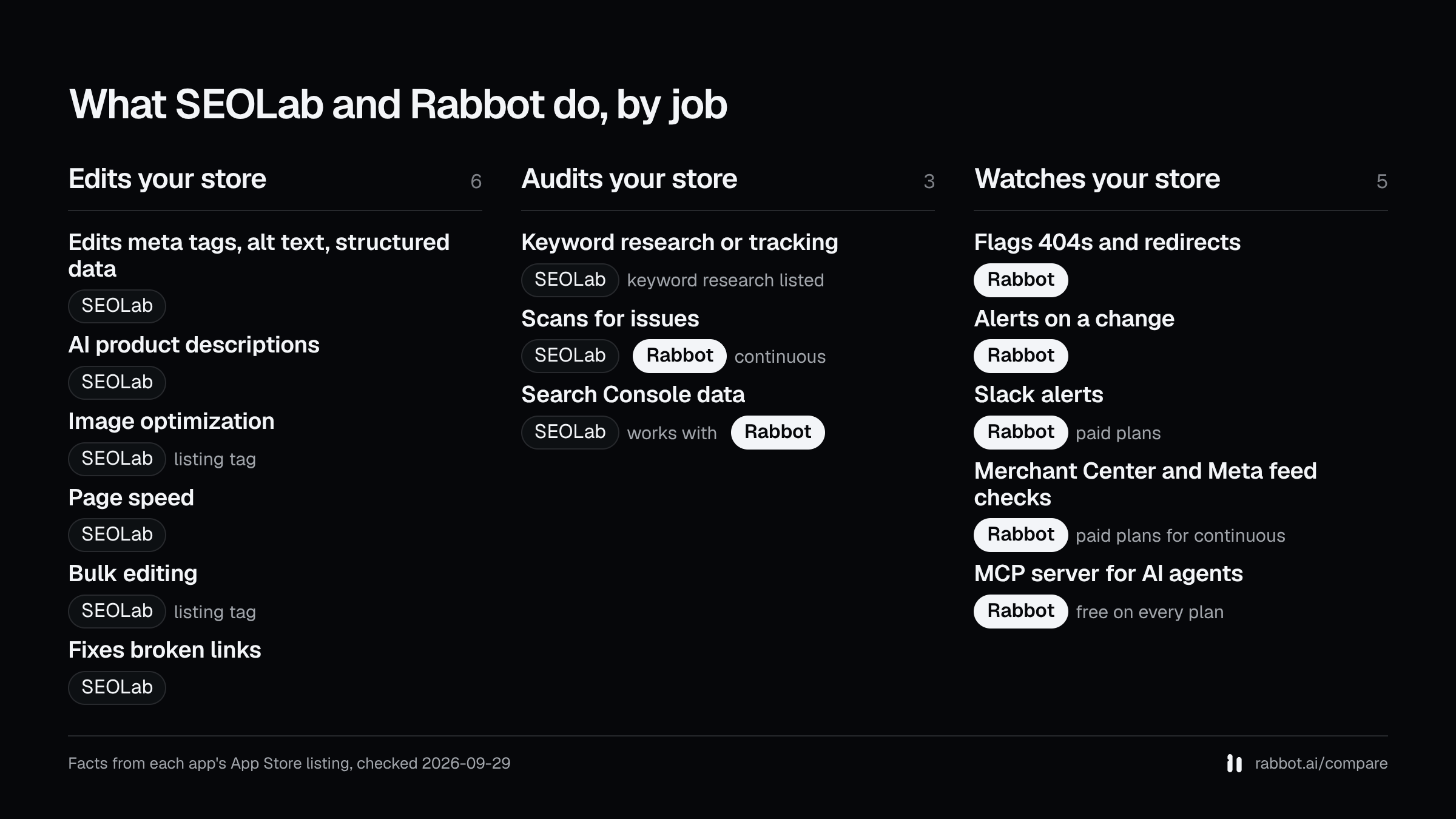This screenshot has height=819, width=1456.
Task: Open the rabbot.ai/compare link
Action: click(x=1321, y=763)
